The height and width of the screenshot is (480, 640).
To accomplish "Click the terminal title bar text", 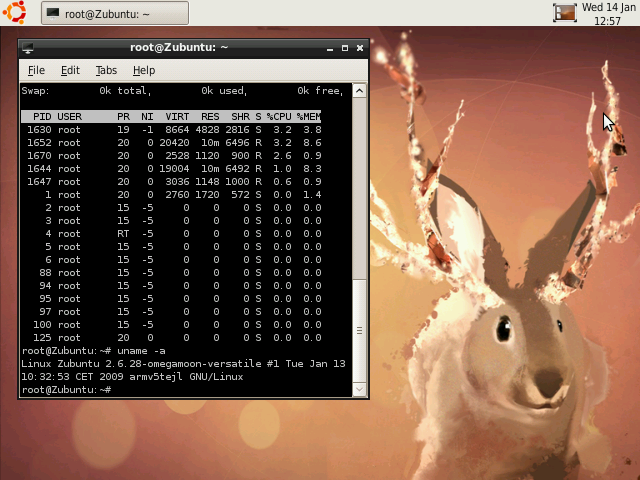I will coord(179,47).
